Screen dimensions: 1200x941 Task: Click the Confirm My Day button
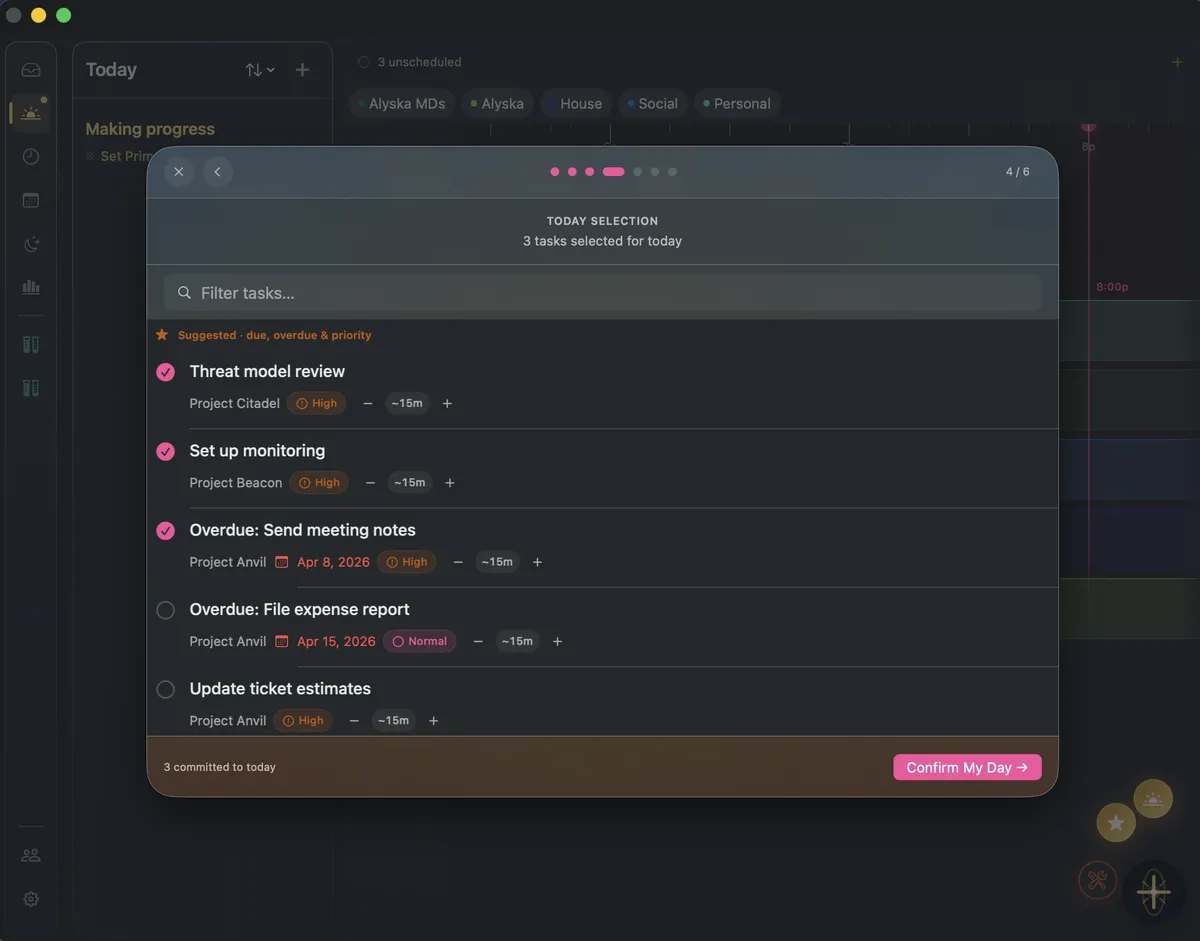(x=966, y=767)
